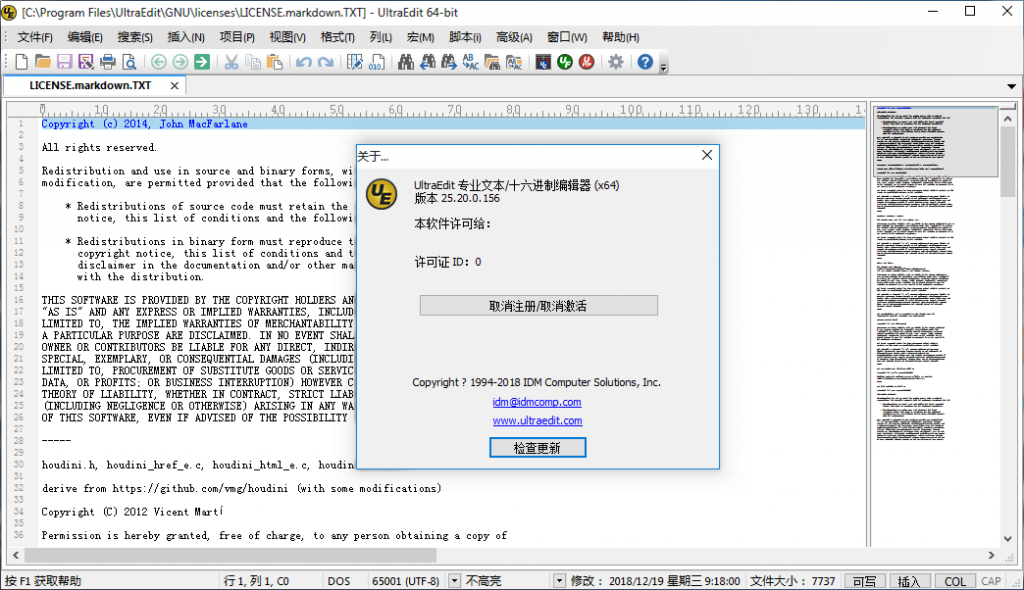Open the 插入(N) menu
Screen dimensions: 1024x590
click(186, 37)
